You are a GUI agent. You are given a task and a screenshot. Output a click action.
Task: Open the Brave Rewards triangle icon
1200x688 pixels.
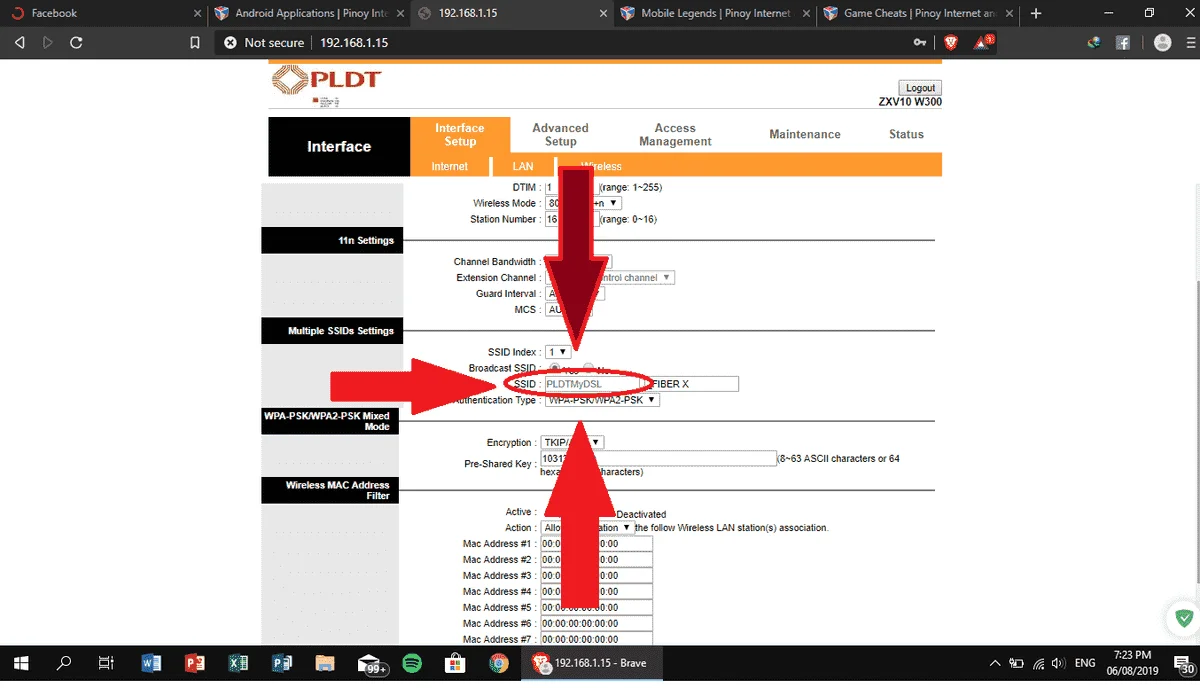pyautogui.click(x=985, y=43)
